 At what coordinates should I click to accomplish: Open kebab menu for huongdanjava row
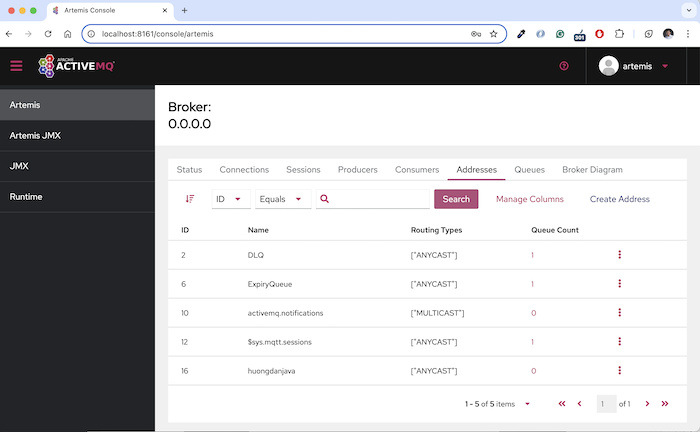pos(619,370)
